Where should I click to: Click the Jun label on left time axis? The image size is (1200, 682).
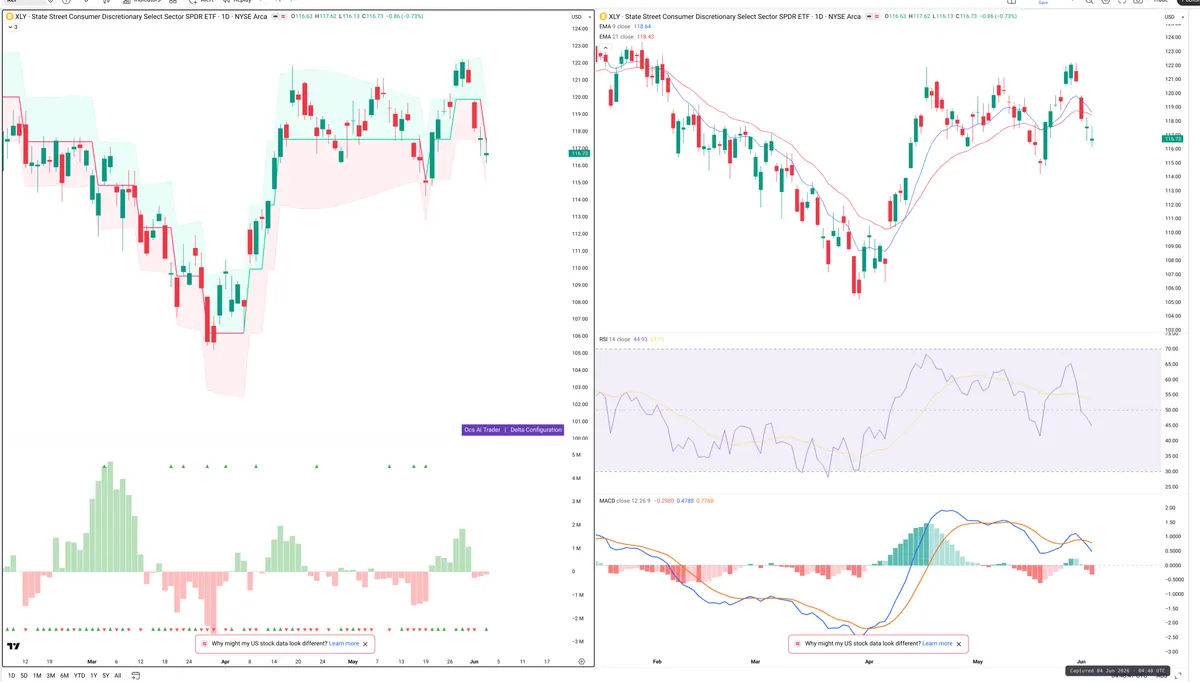[x=474, y=662]
